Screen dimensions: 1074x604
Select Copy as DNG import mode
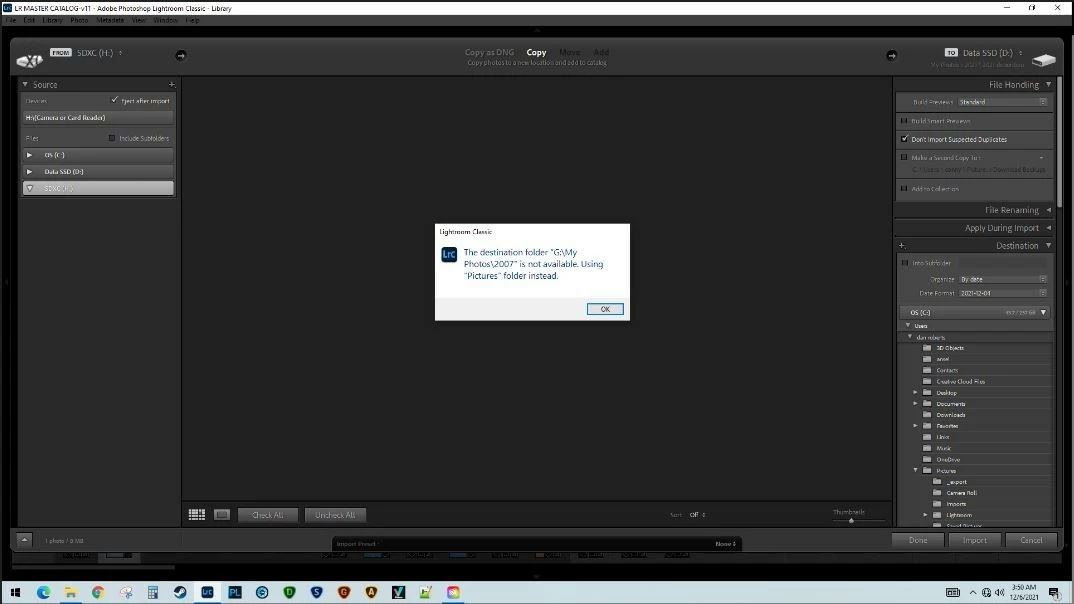[x=489, y=53]
